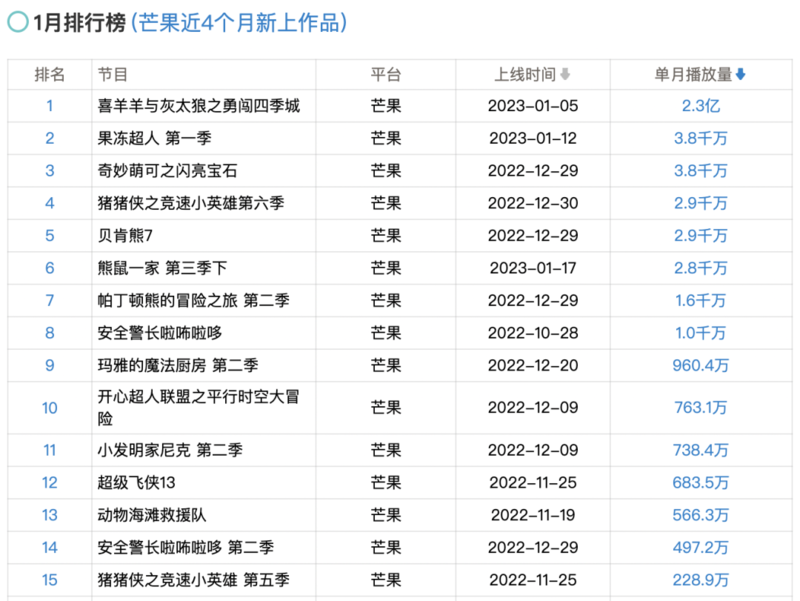Click the 平台 column header
The image size is (800, 601).
pos(386,74)
